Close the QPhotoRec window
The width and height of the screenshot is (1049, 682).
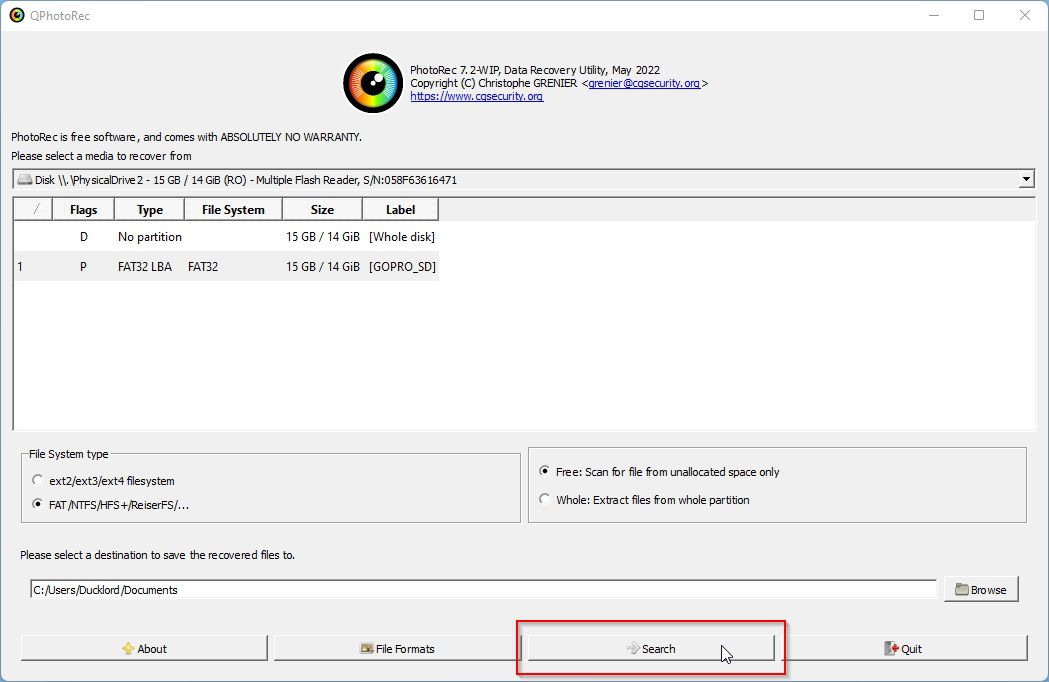point(1024,15)
